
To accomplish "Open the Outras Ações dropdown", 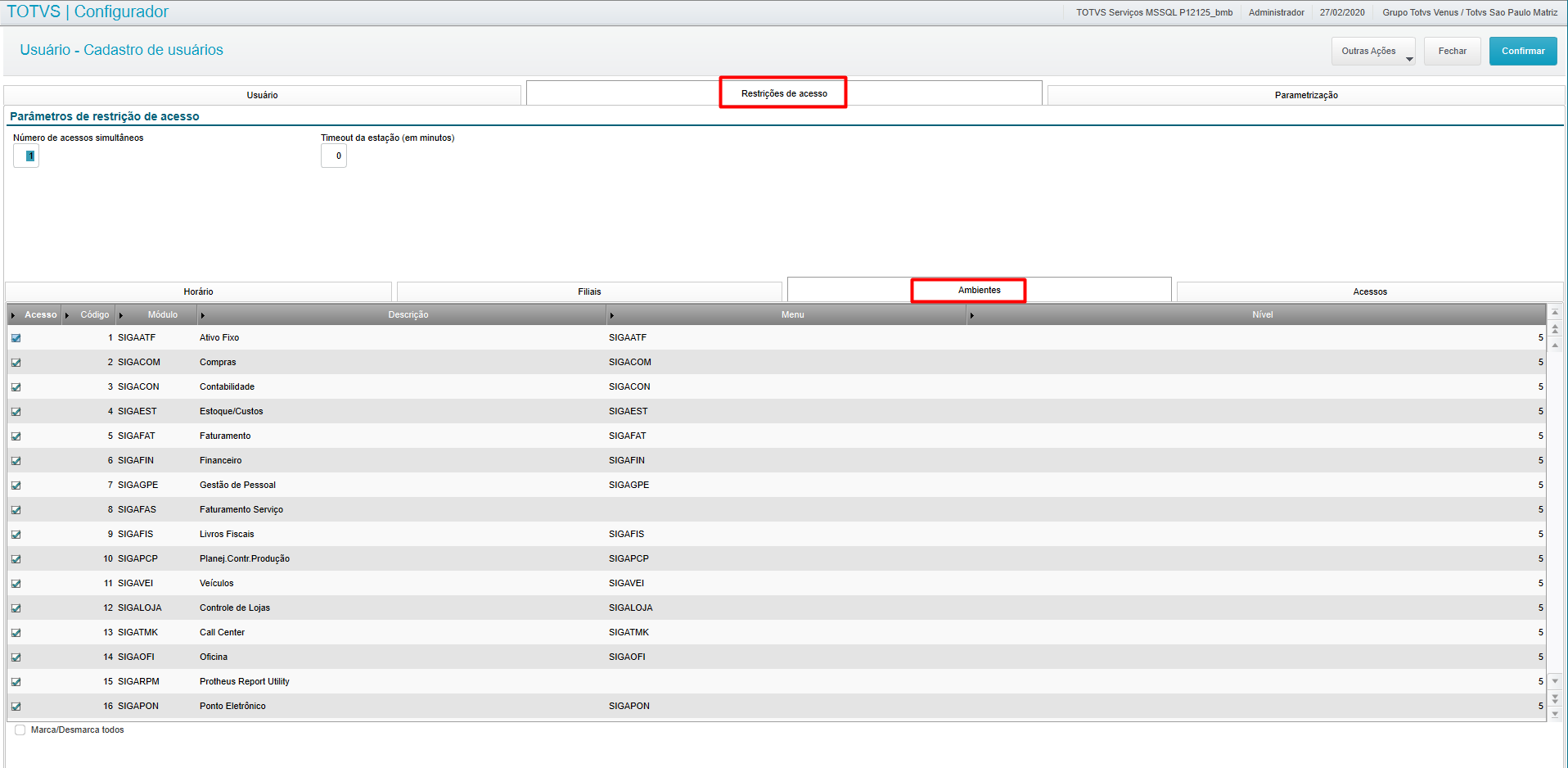I will (1373, 51).
